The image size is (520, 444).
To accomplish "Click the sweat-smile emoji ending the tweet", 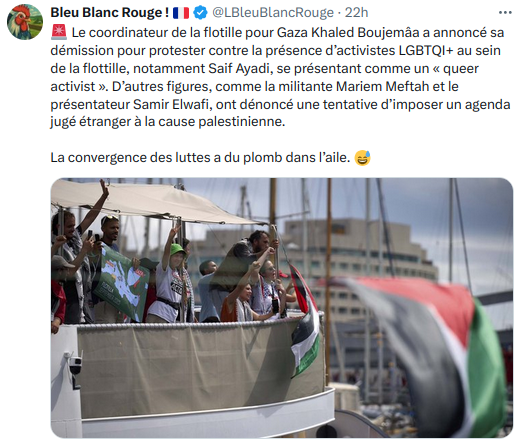I will (x=363, y=158).
